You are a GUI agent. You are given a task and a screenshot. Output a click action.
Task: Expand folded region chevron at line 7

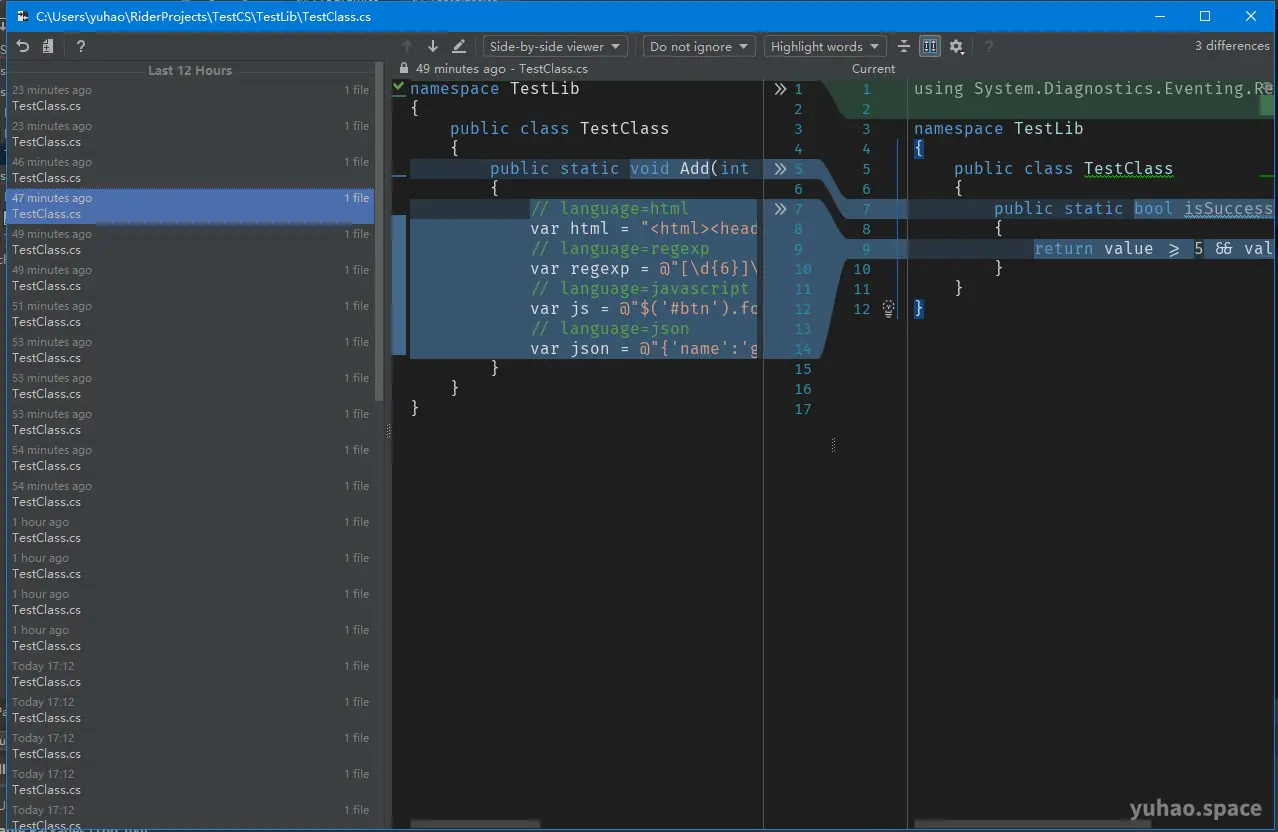781,208
